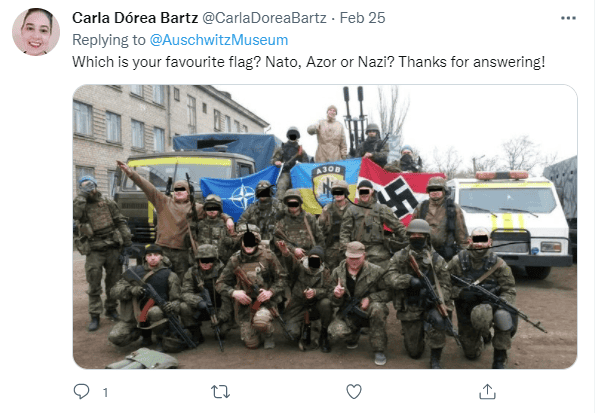
Task: View the reply count number 1
Action: (105, 392)
